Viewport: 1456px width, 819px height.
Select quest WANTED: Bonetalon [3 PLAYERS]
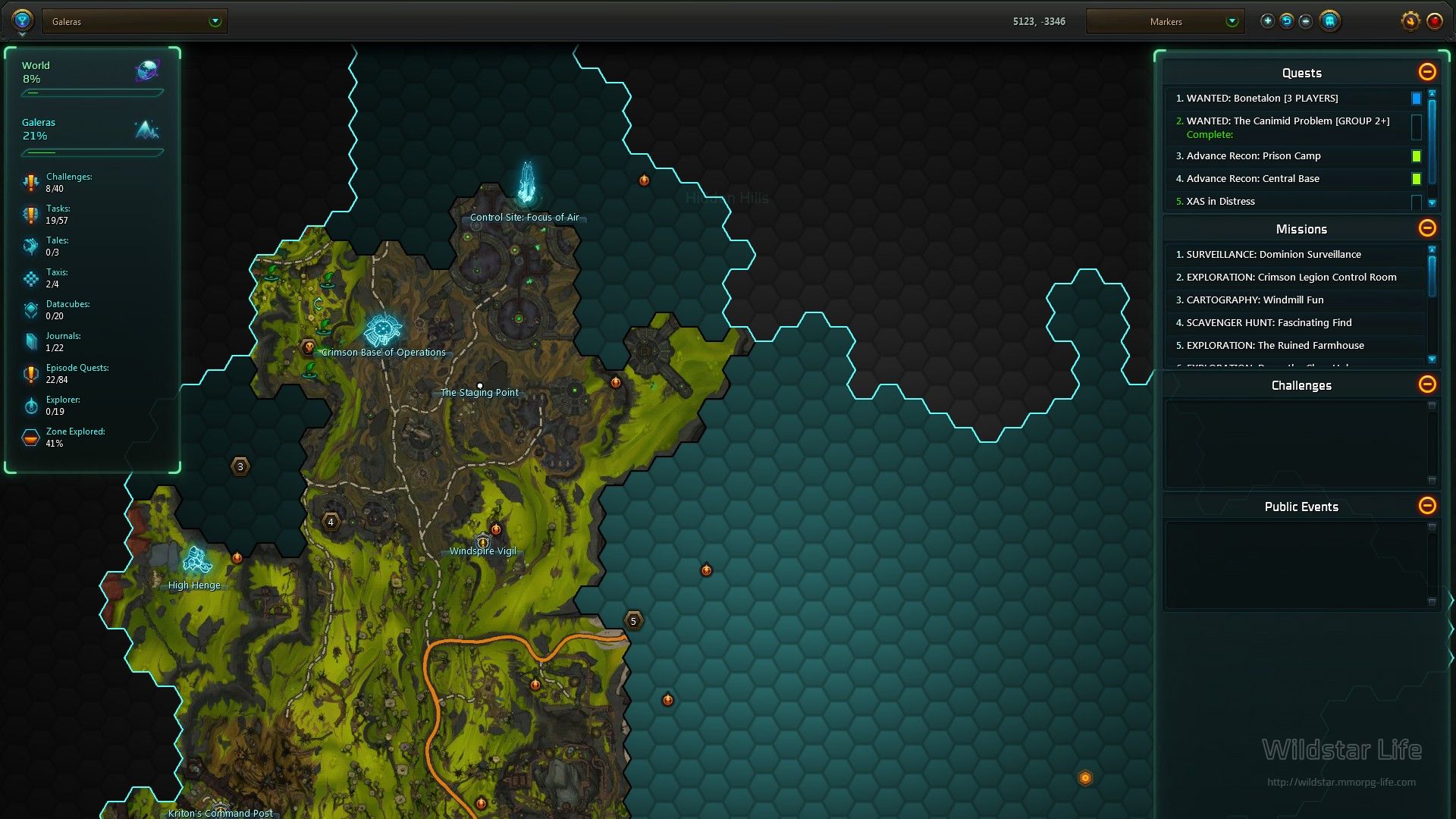[x=1294, y=99]
